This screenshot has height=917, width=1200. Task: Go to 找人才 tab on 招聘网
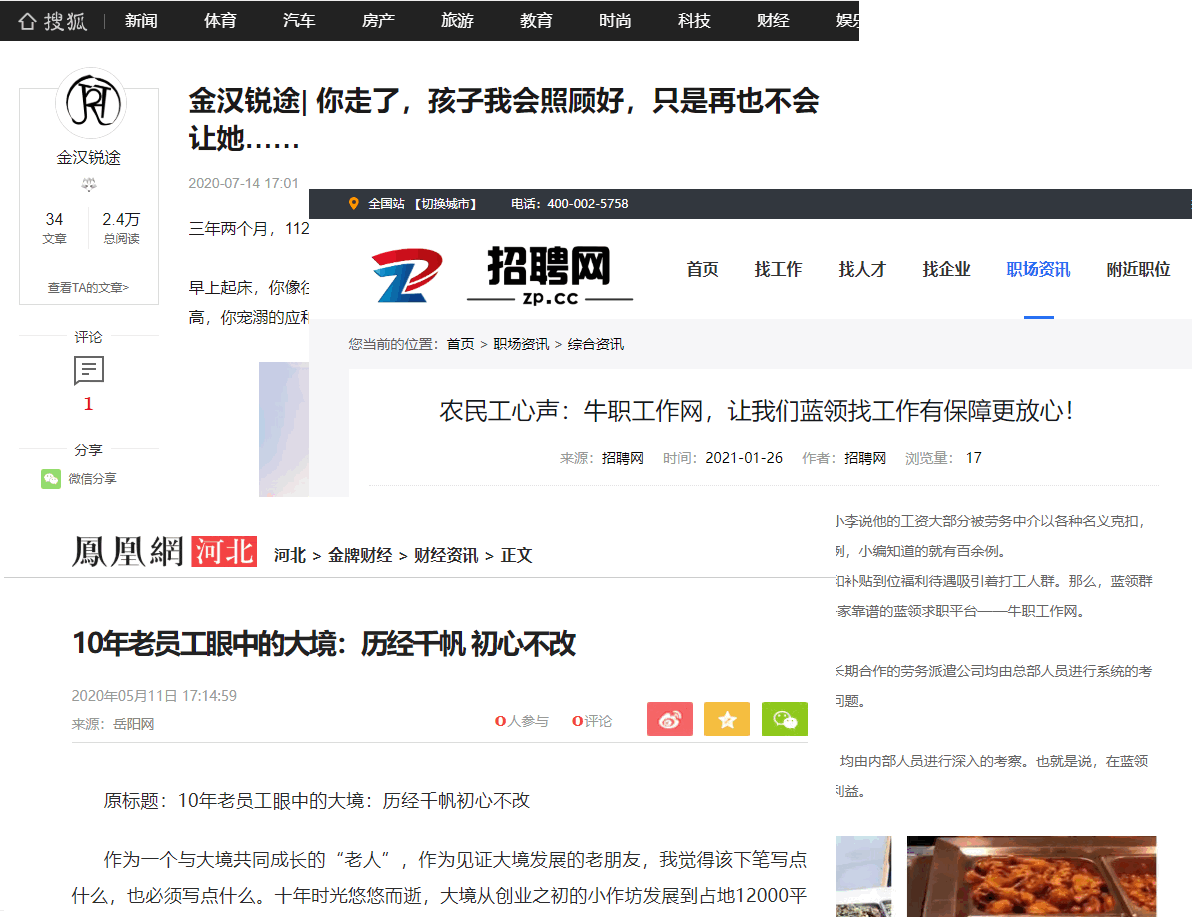click(862, 270)
